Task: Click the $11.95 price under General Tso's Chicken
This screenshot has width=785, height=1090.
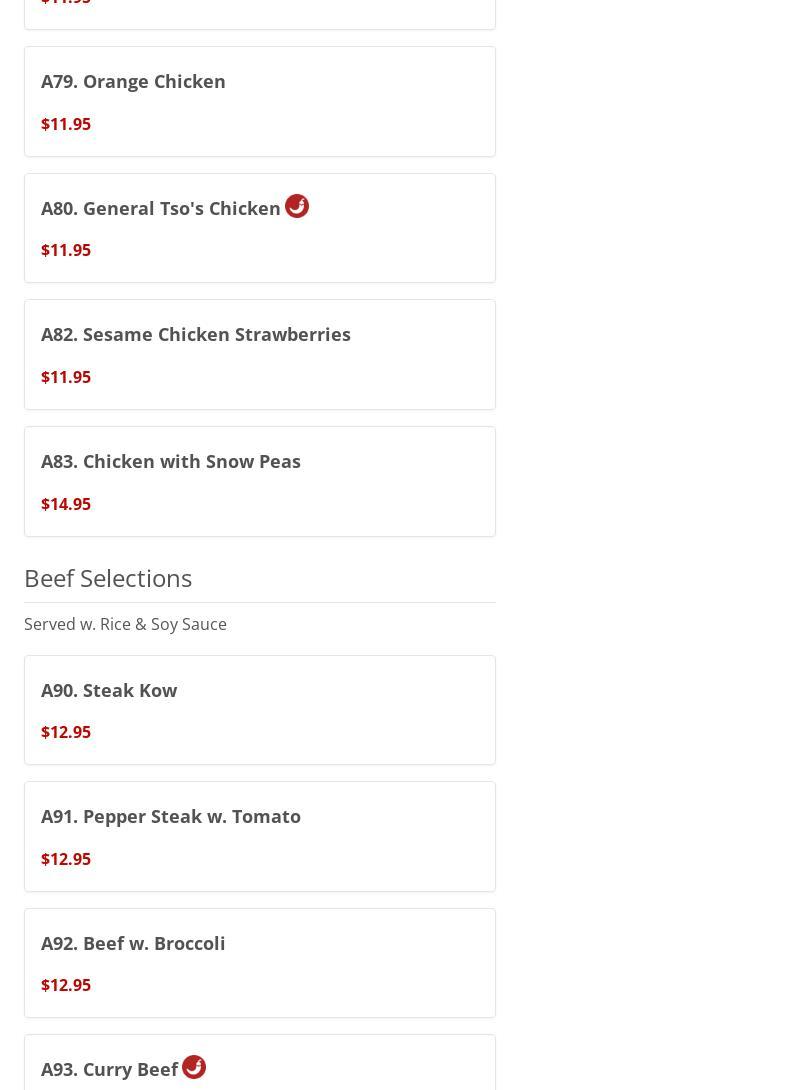Action: [66, 250]
